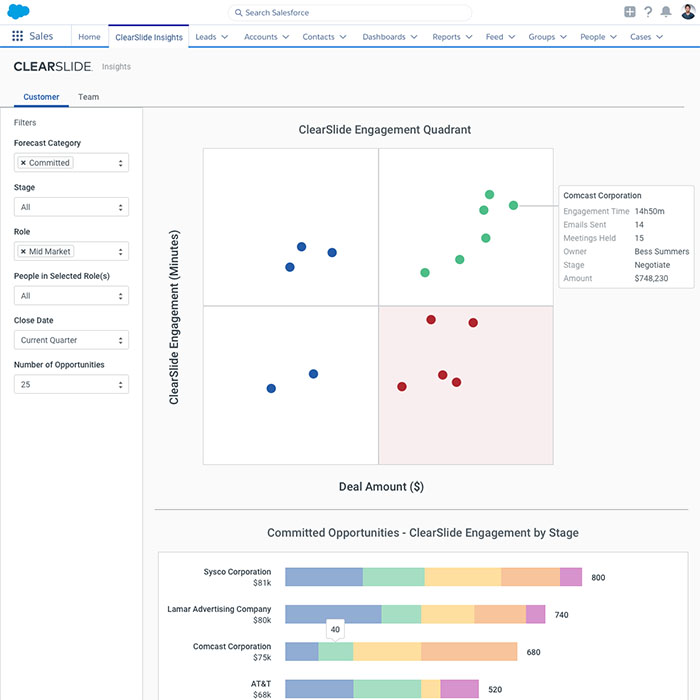Open the Role filter dropdown
700x700 pixels.
[x=71, y=251]
